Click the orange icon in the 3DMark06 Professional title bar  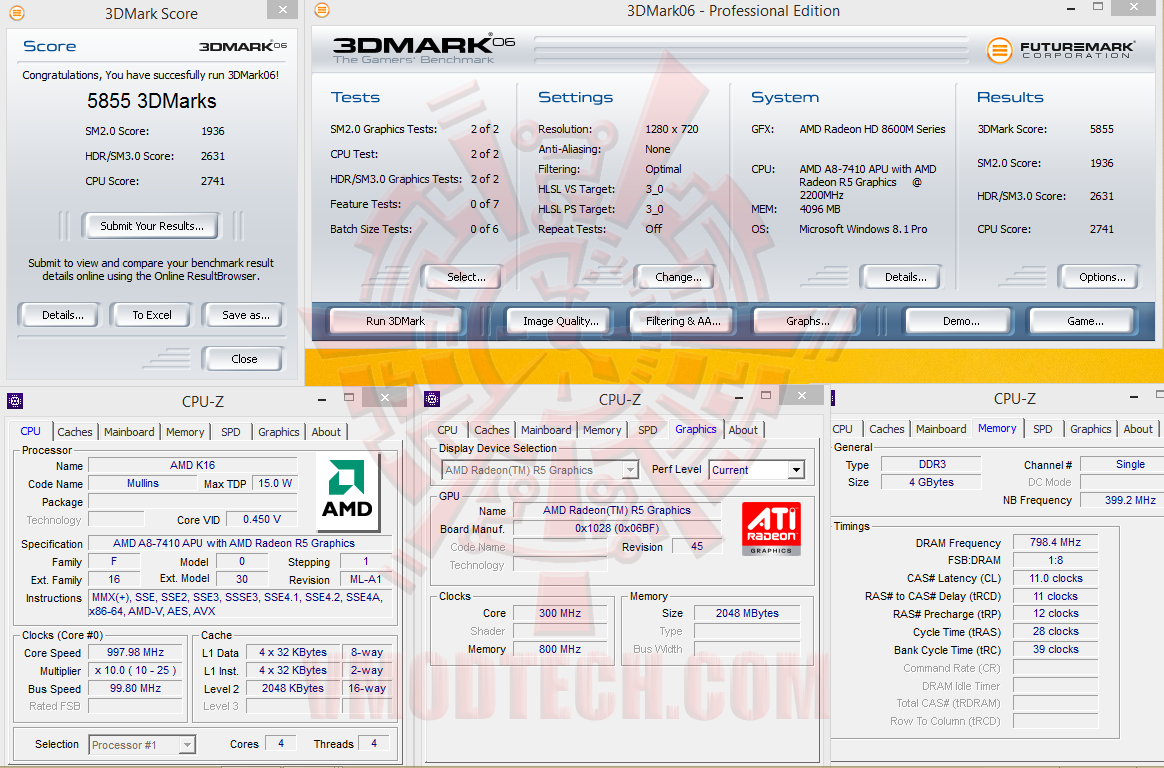click(321, 10)
